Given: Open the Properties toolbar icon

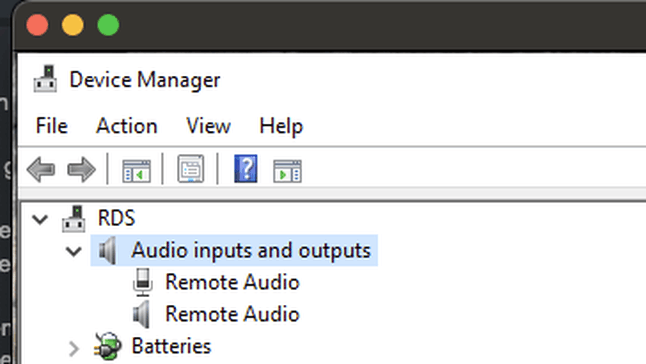Looking at the screenshot, I should (191, 168).
